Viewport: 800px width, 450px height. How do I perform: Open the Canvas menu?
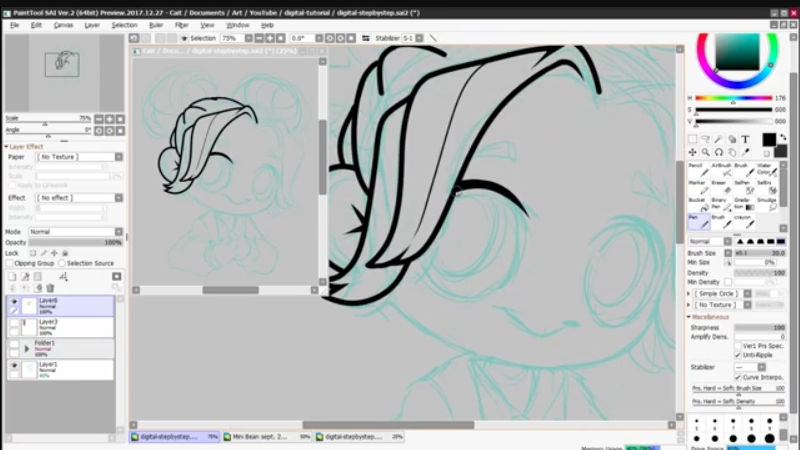63,25
